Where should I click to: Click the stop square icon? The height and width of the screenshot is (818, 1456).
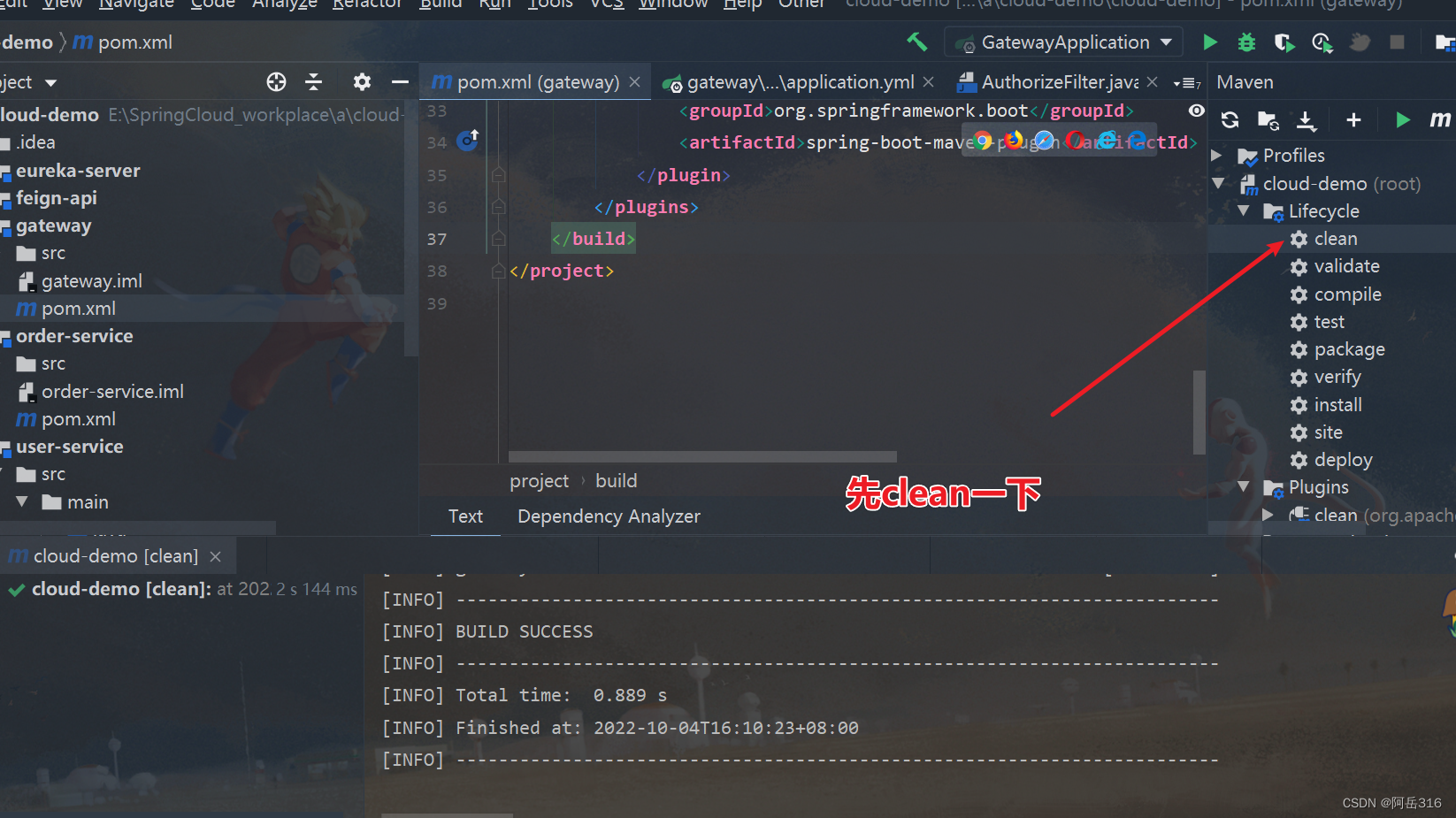click(x=1397, y=42)
